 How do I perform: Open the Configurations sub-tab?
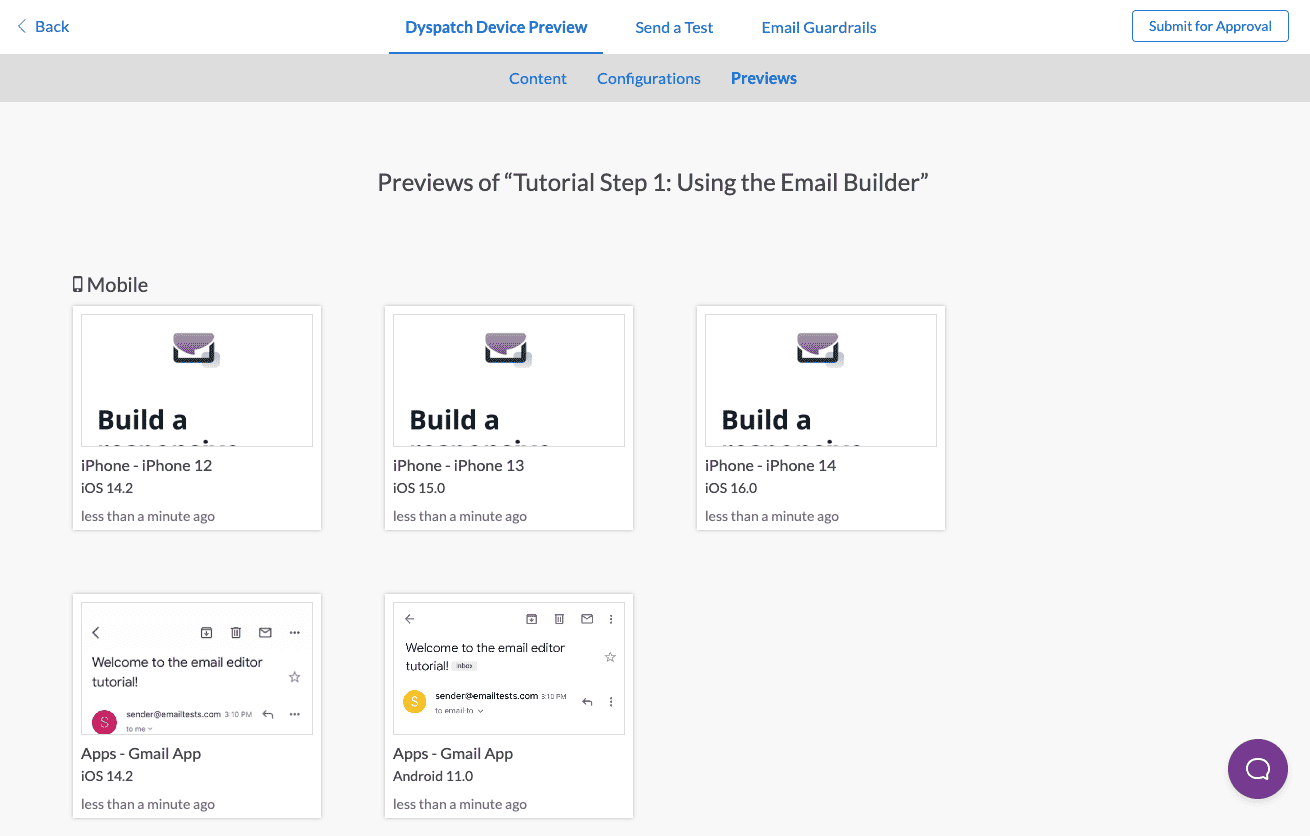tap(649, 78)
